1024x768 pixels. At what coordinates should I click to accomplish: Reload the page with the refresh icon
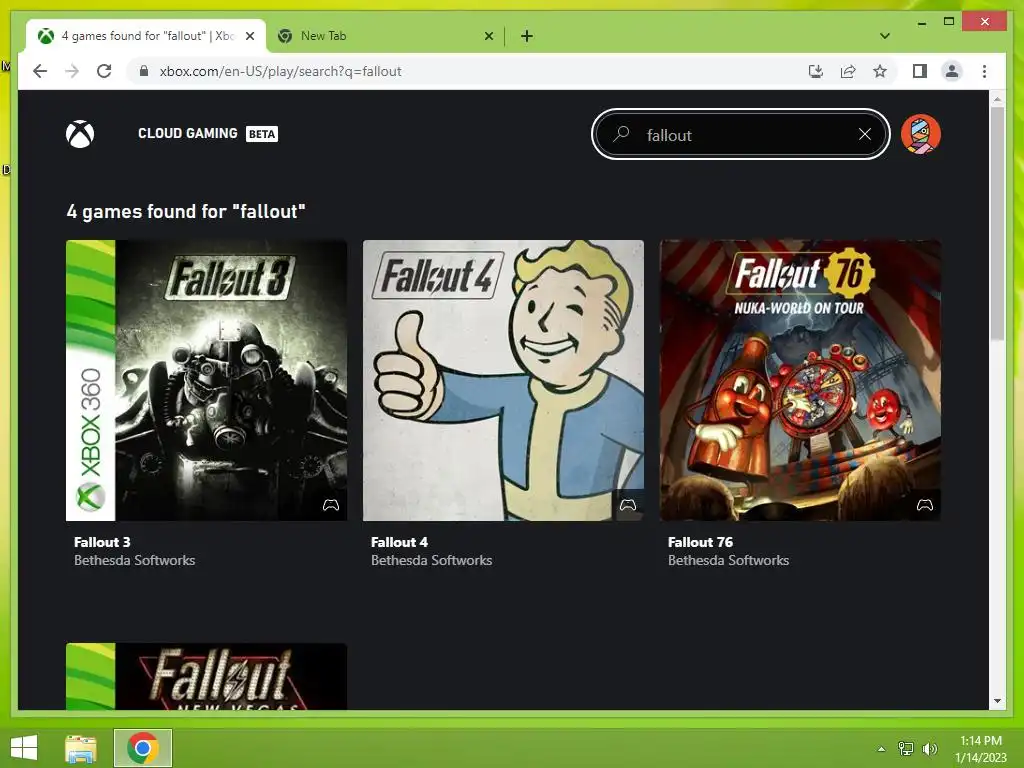click(x=104, y=71)
